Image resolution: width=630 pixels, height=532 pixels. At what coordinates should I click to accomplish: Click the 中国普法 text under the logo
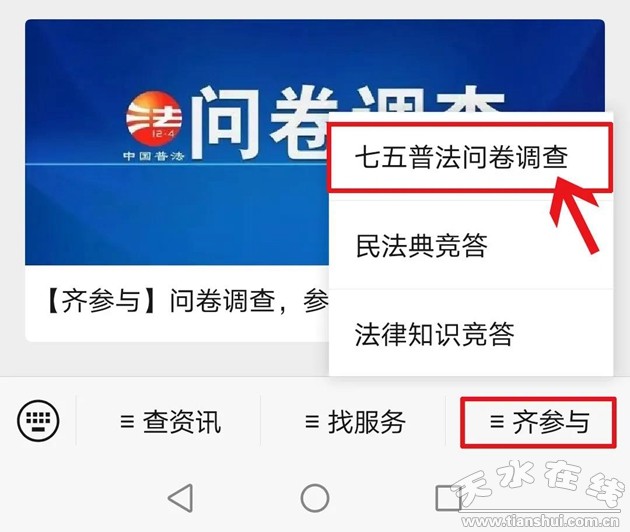[x=153, y=156]
